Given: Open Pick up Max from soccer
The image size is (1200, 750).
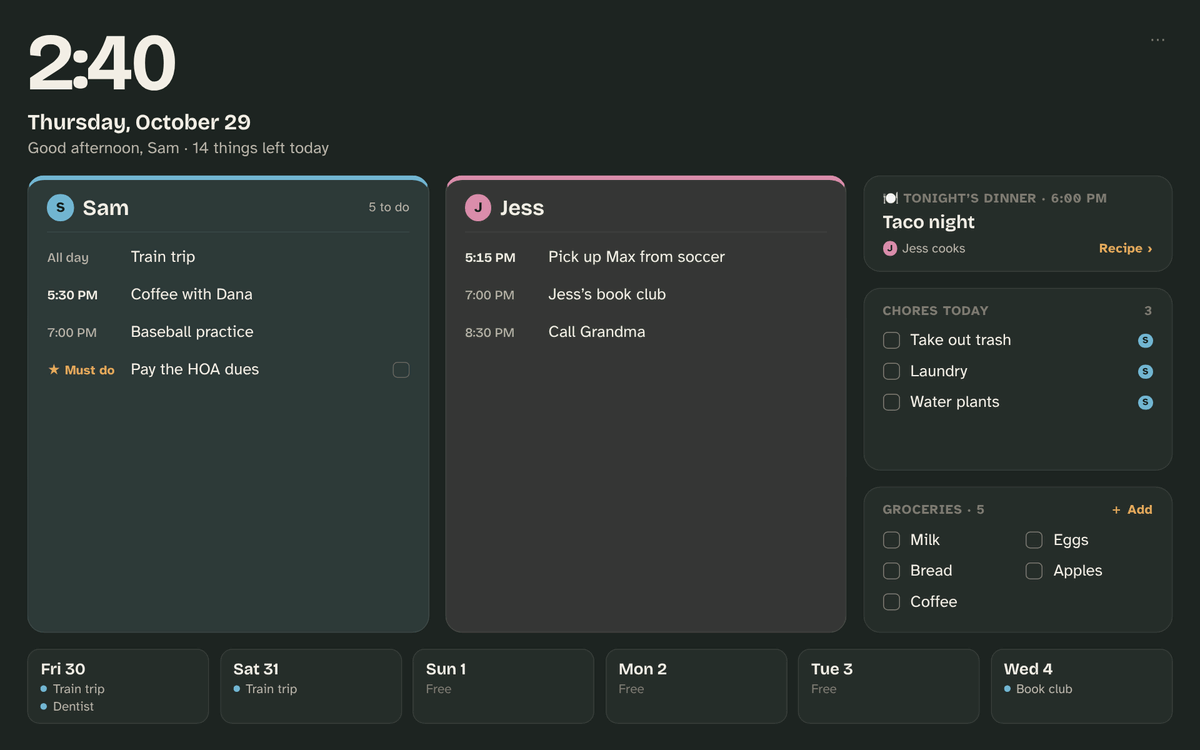Looking at the screenshot, I should click(645, 257).
